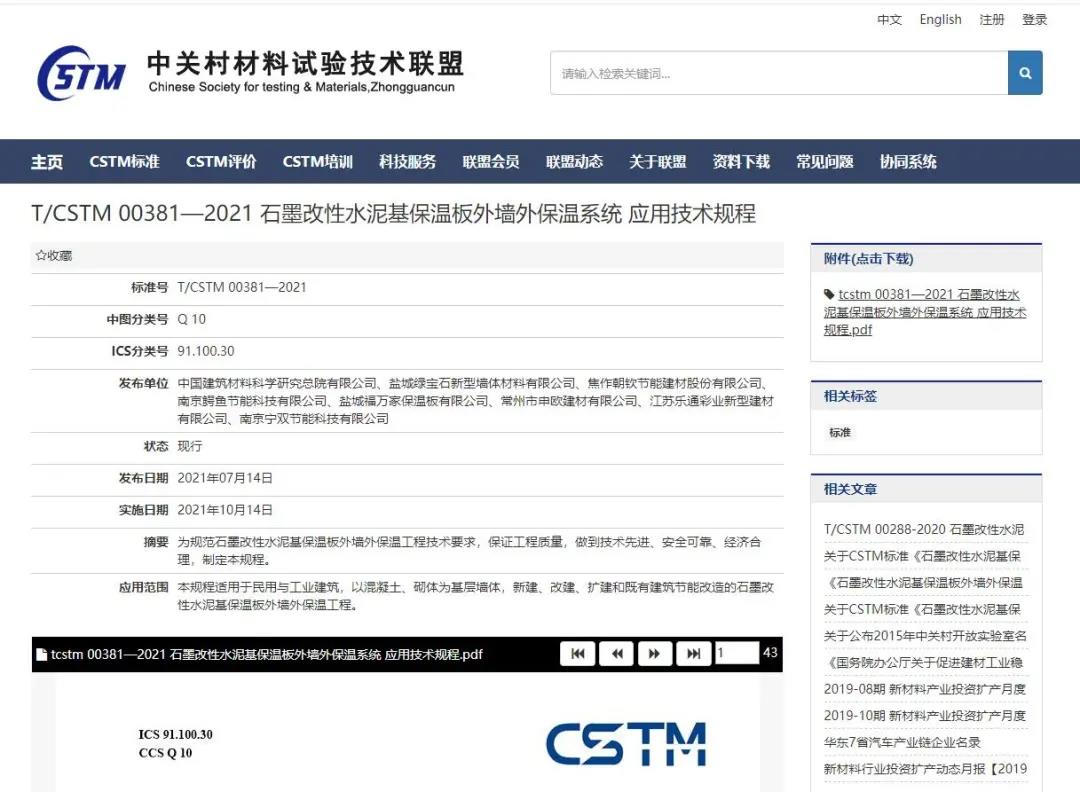
Task: Go to previous page in PDF viewer
Action: click(x=616, y=654)
